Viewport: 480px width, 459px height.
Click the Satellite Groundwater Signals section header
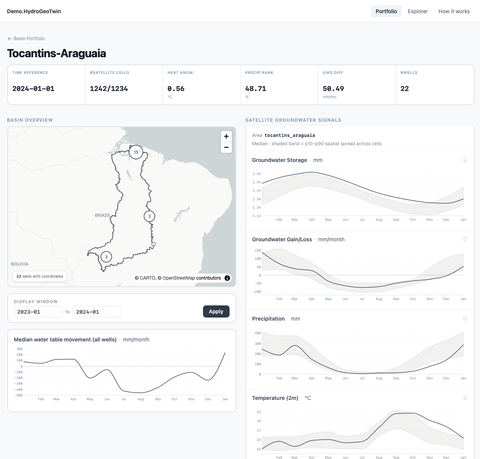click(293, 120)
